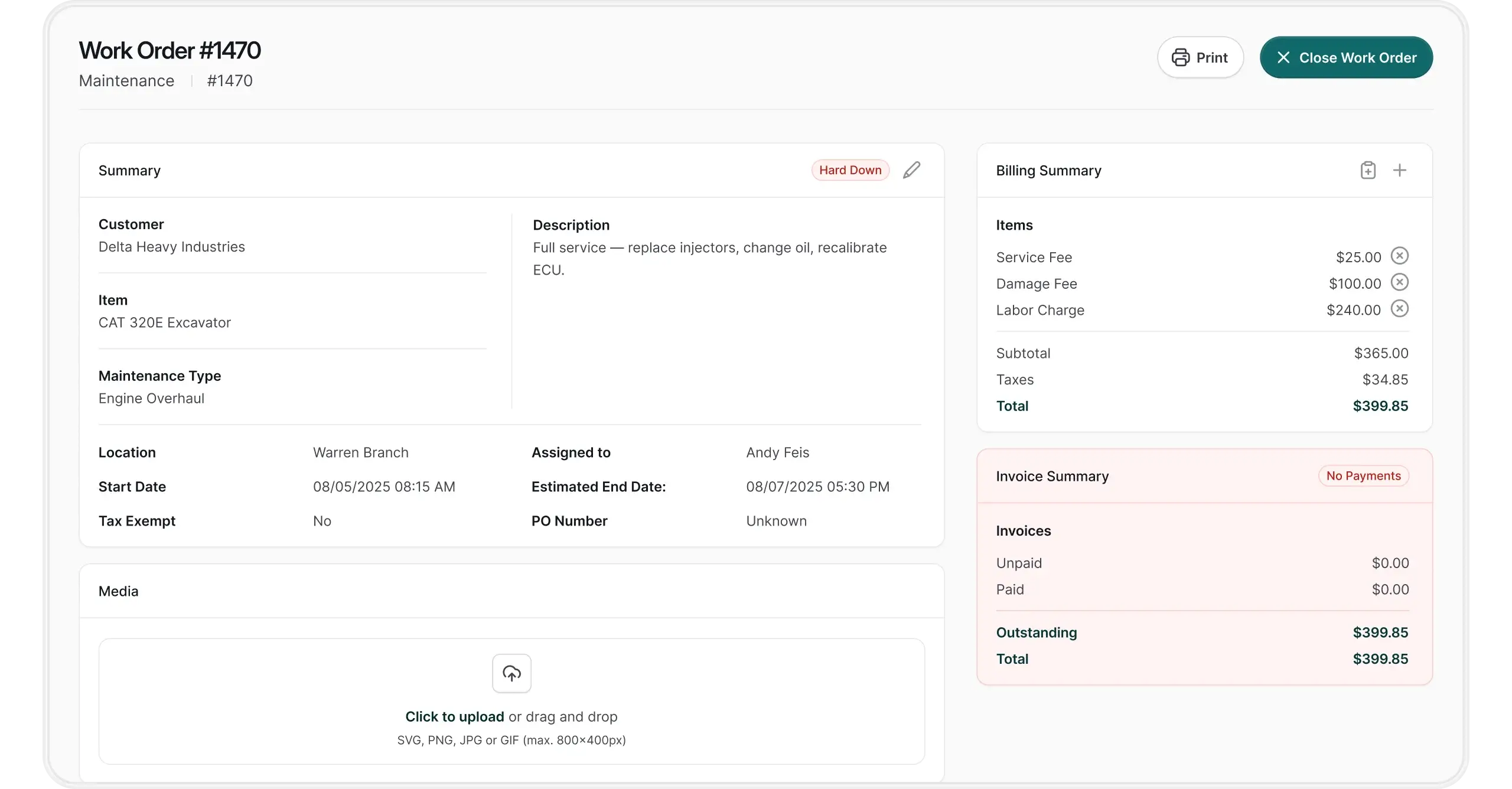The height and width of the screenshot is (789, 1512).
Task: Remove the Damage Fee line item
Action: click(1399, 282)
